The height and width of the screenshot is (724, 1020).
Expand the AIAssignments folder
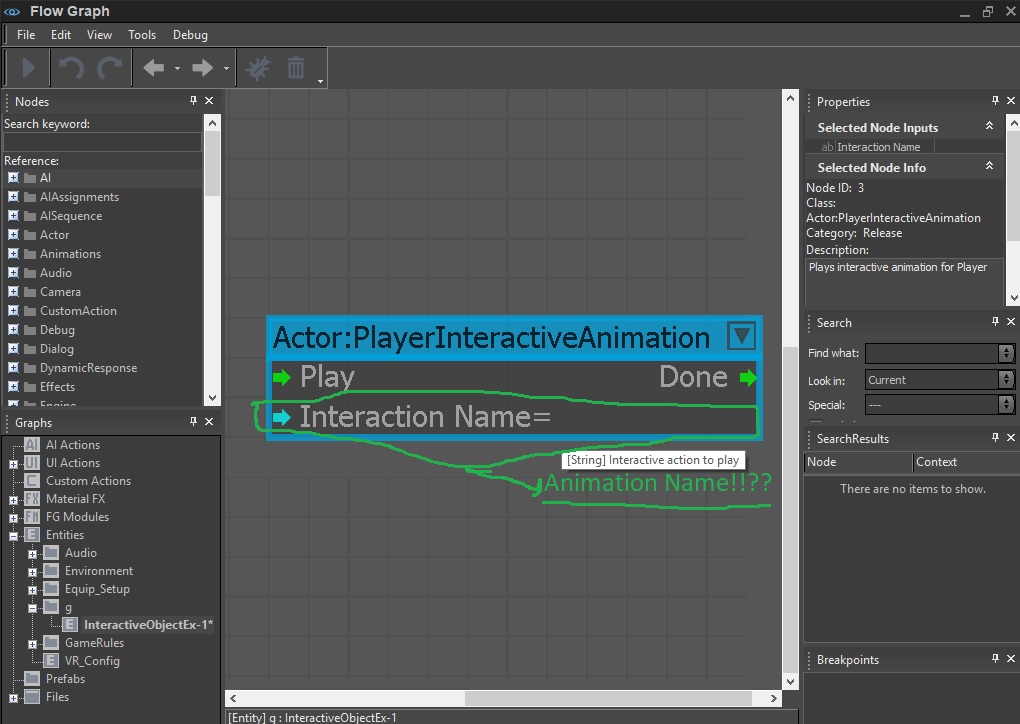(x=13, y=196)
